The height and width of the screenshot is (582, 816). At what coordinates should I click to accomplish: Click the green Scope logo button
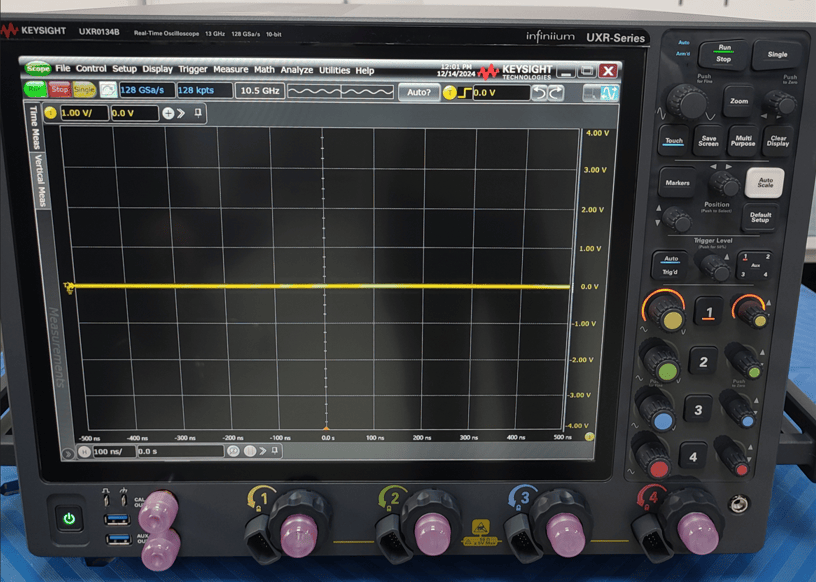37,68
